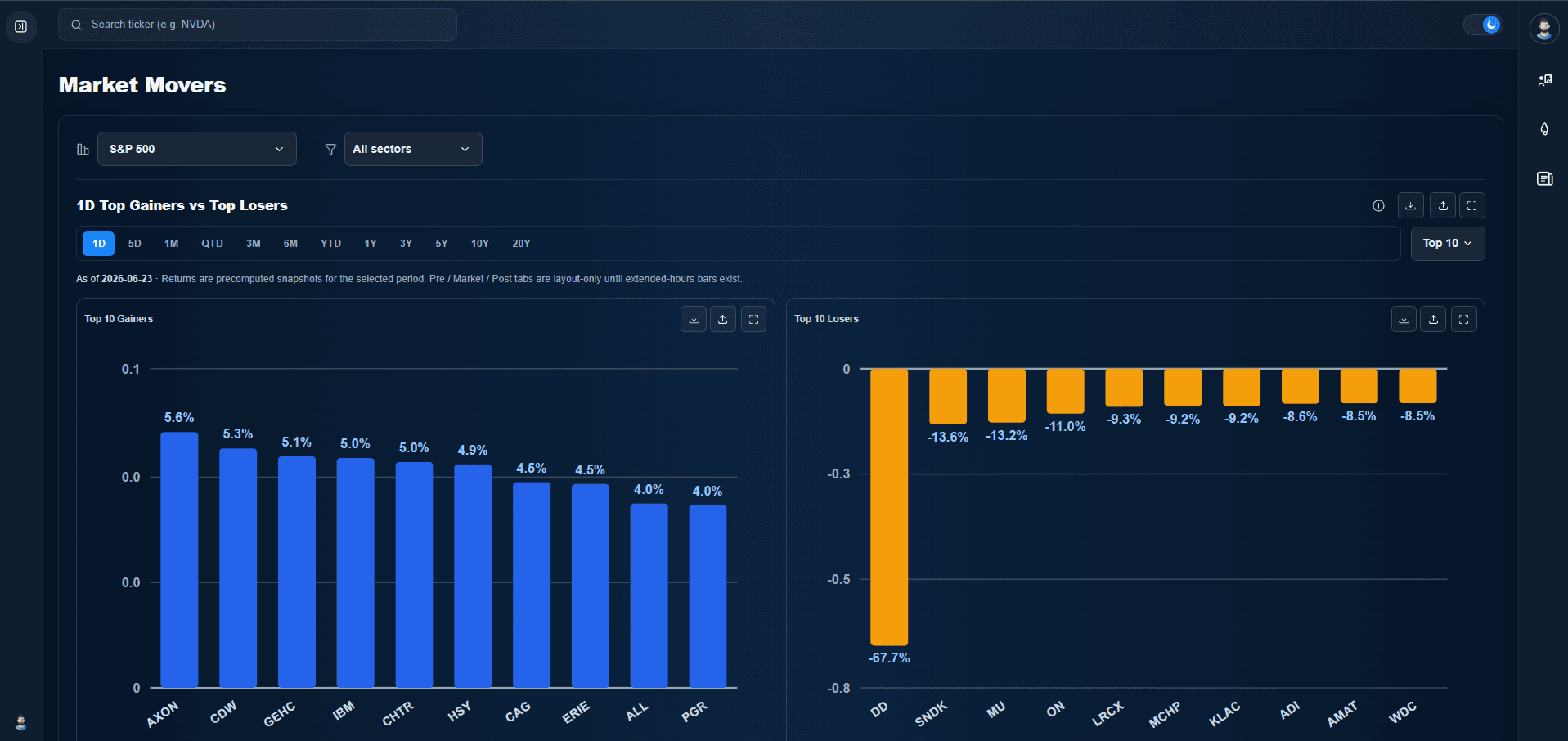Click the MU loser bar
The width and height of the screenshot is (1568, 741).
[1007, 396]
